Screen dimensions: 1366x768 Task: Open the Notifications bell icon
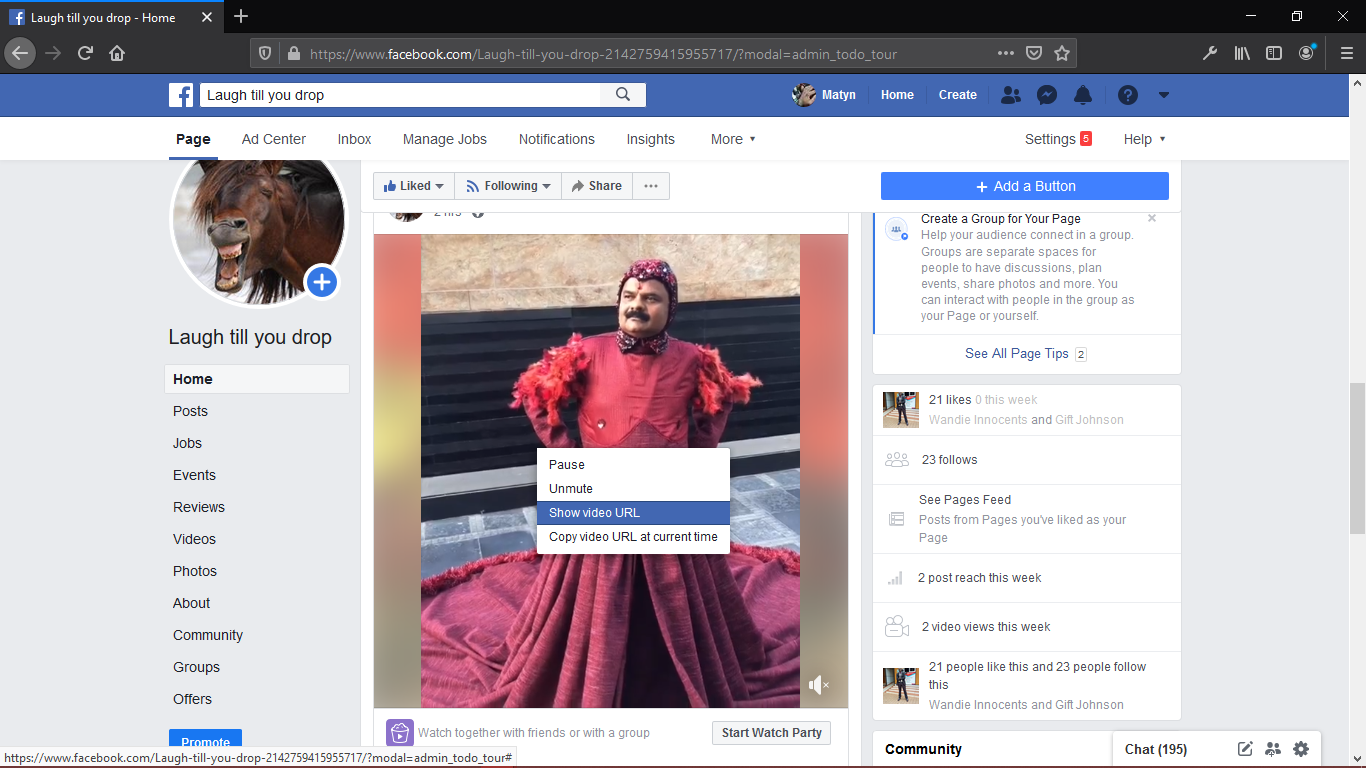[x=1083, y=95]
